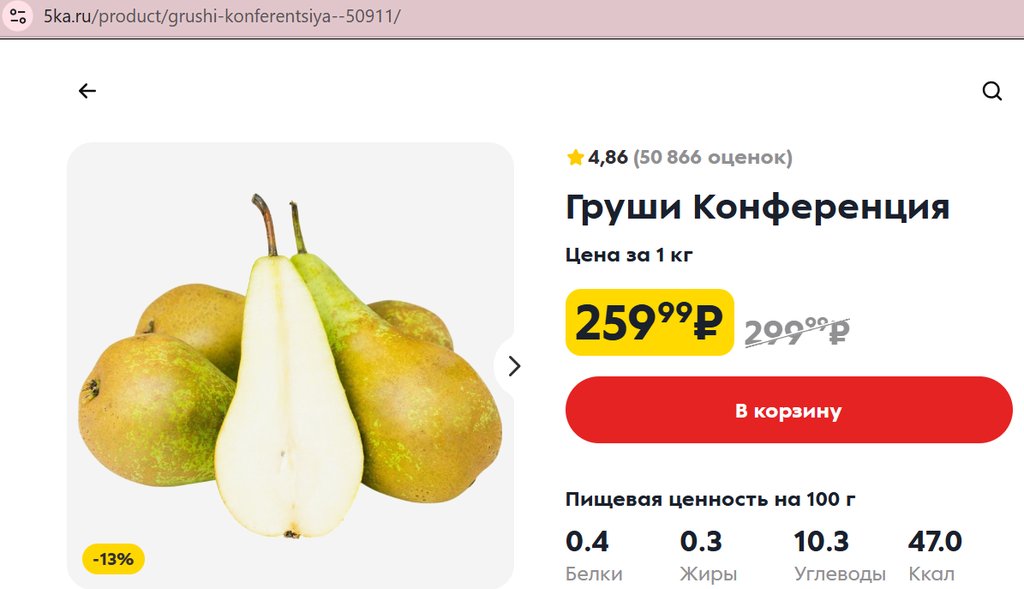Viewport: 1024px width, 589px height.
Task: Show next product photo with chevron
Action: [x=513, y=366]
